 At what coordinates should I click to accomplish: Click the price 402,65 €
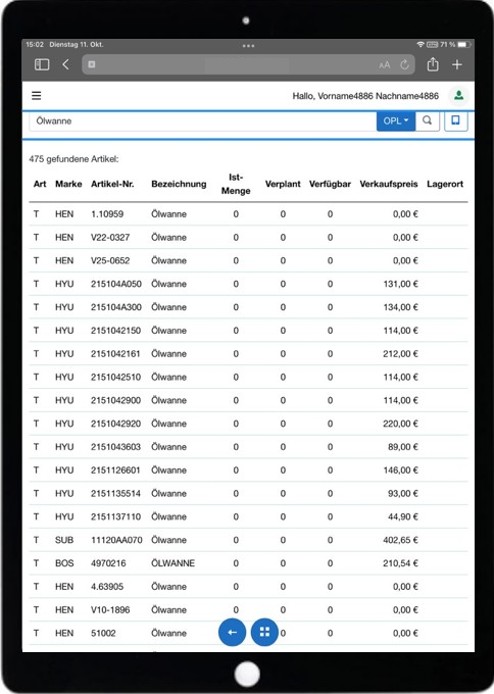click(x=401, y=540)
